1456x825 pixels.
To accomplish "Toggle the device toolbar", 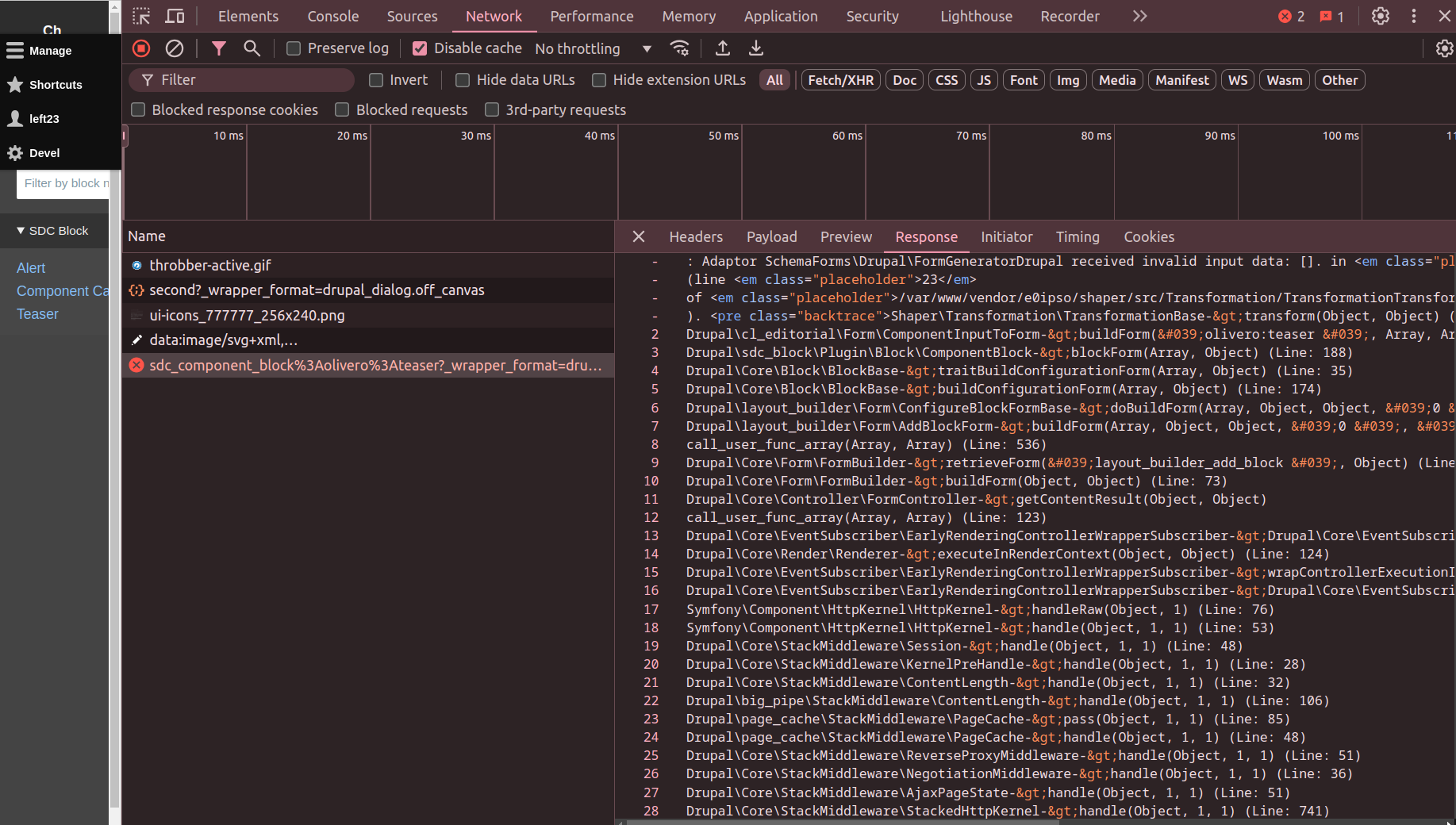I will point(175,16).
